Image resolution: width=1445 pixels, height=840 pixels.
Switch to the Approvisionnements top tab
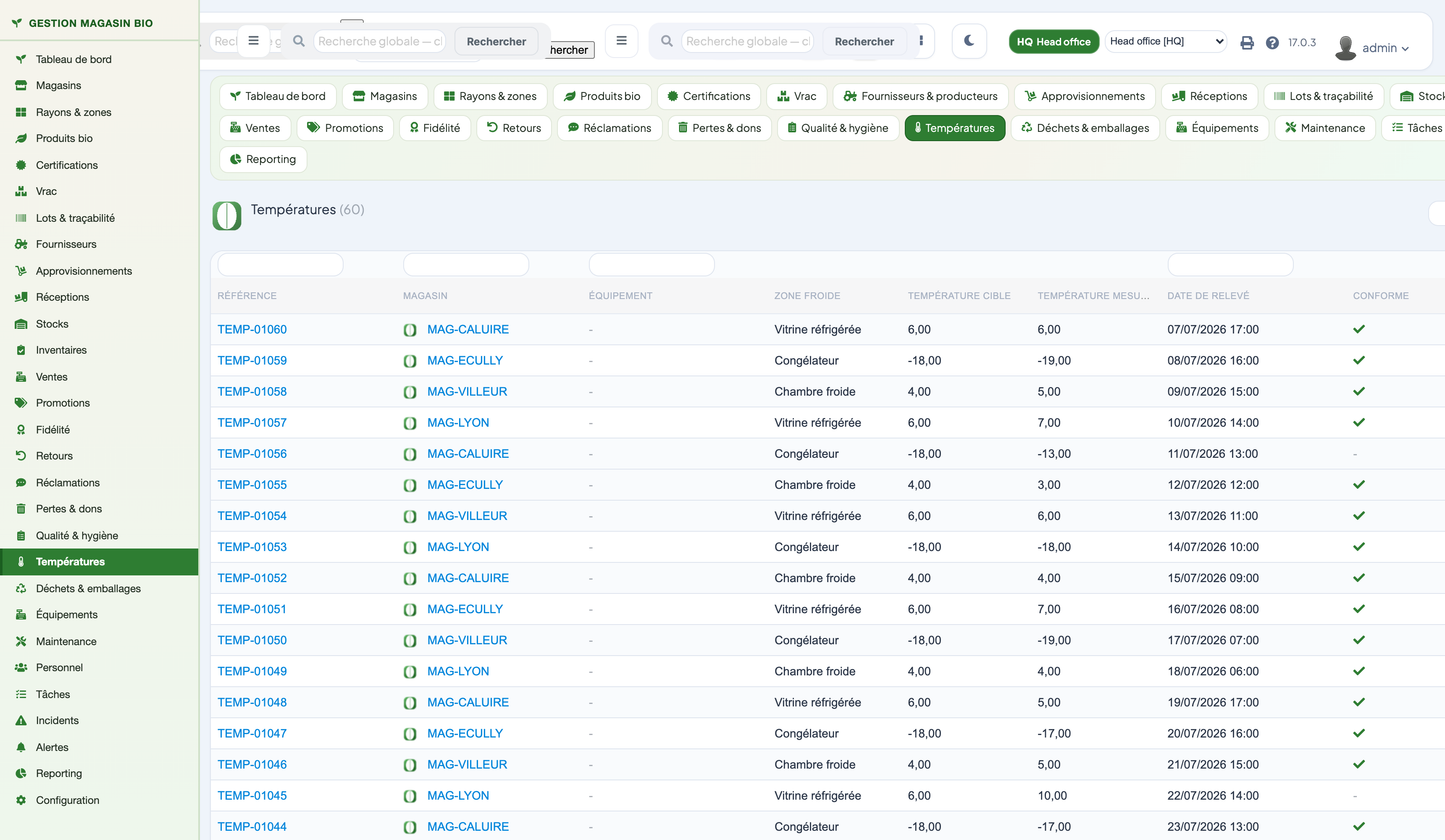1085,96
